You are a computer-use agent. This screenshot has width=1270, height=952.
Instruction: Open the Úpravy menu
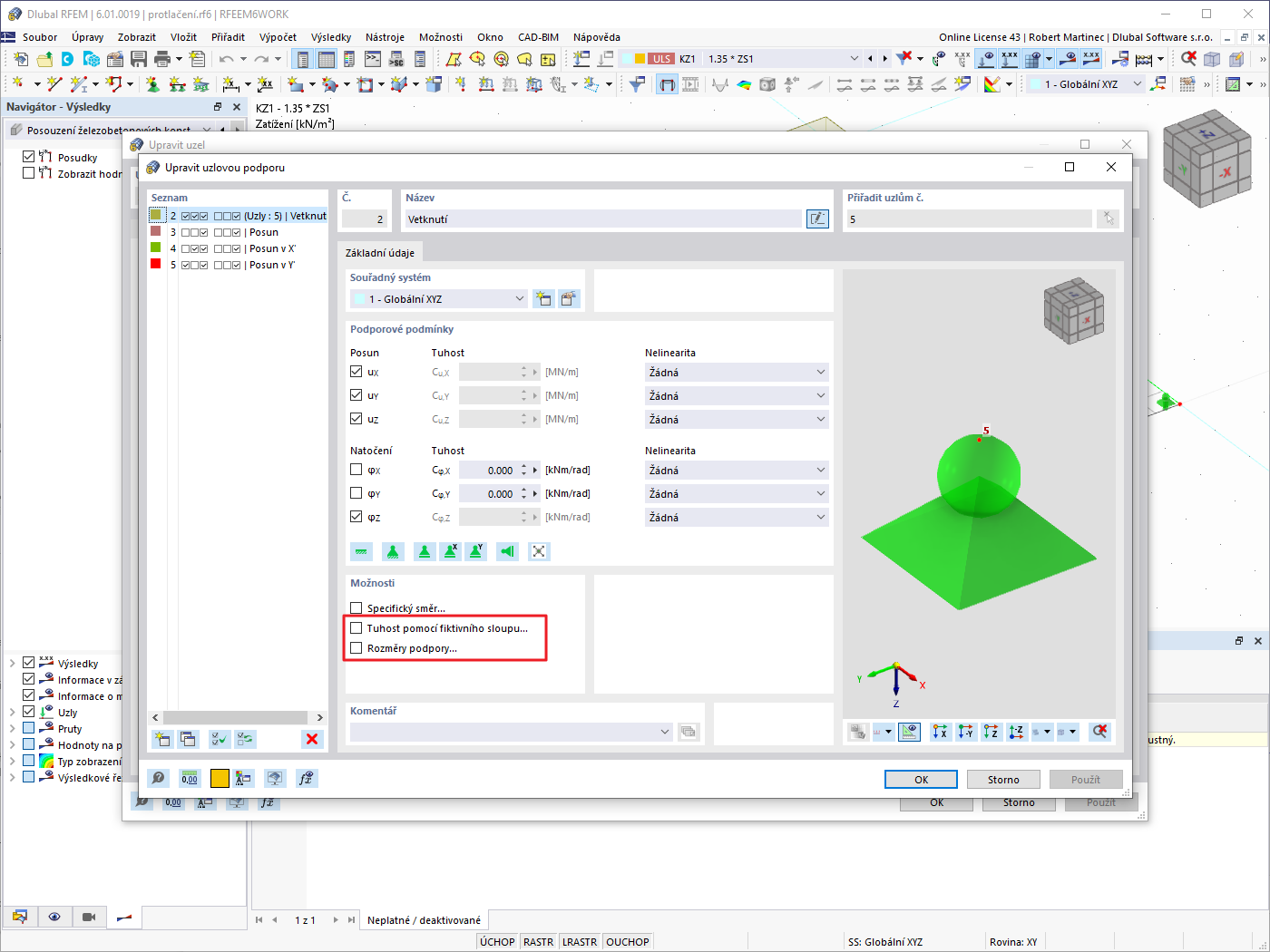[88, 37]
